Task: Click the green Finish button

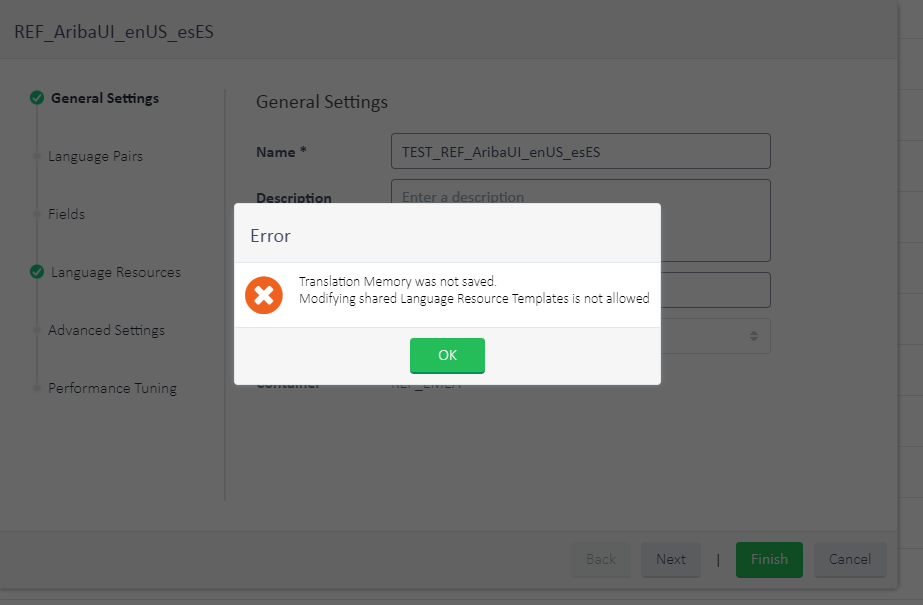Action: point(769,559)
